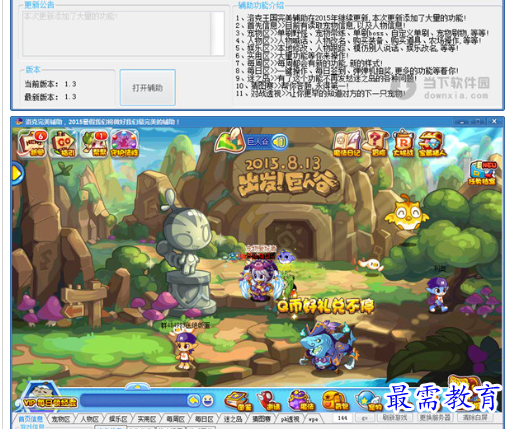
Task: Click the Q币好礼兑不停 banner
Action: (x=326, y=306)
